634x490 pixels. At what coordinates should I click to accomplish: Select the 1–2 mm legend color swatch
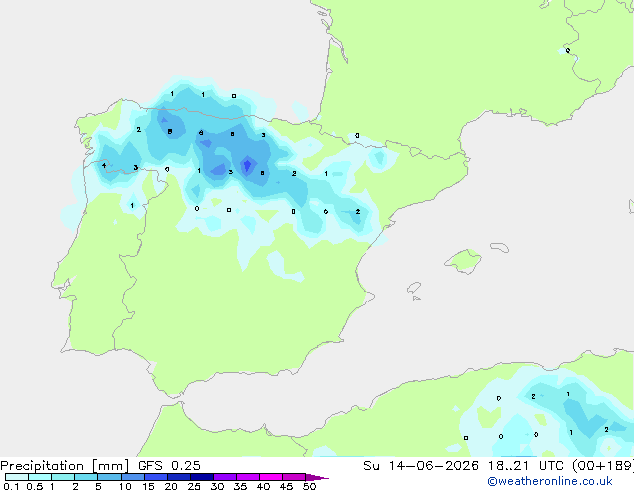pyautogui.click(x=63, y=477)
